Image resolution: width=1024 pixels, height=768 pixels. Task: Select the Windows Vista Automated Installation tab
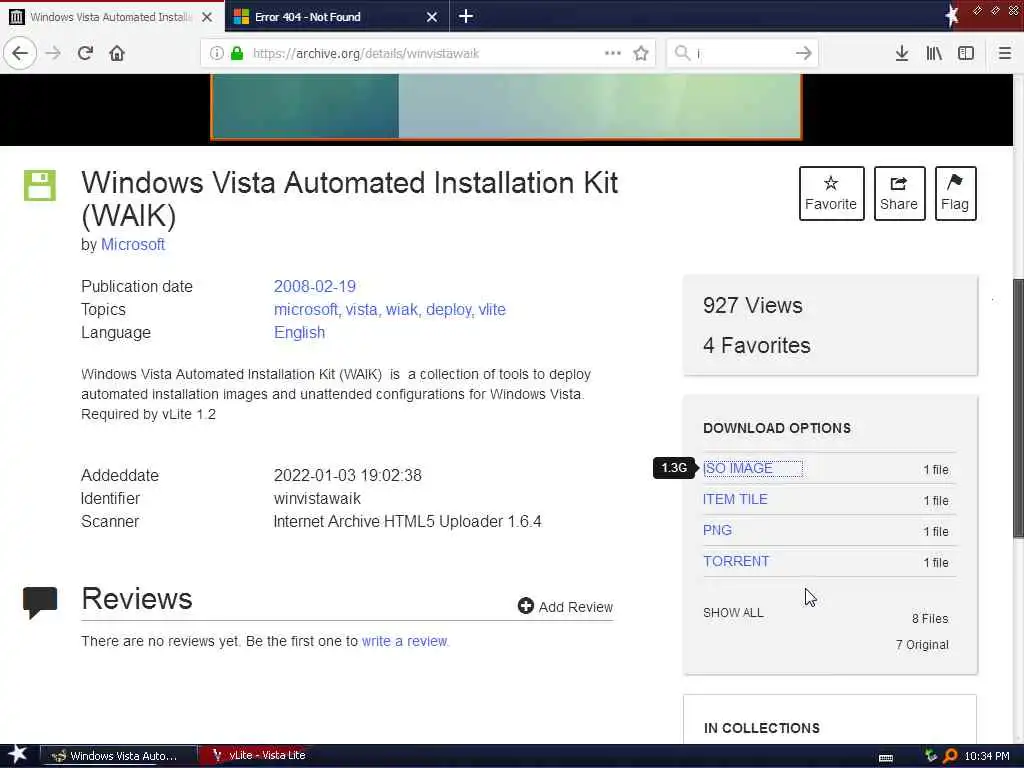click(112, 16)
